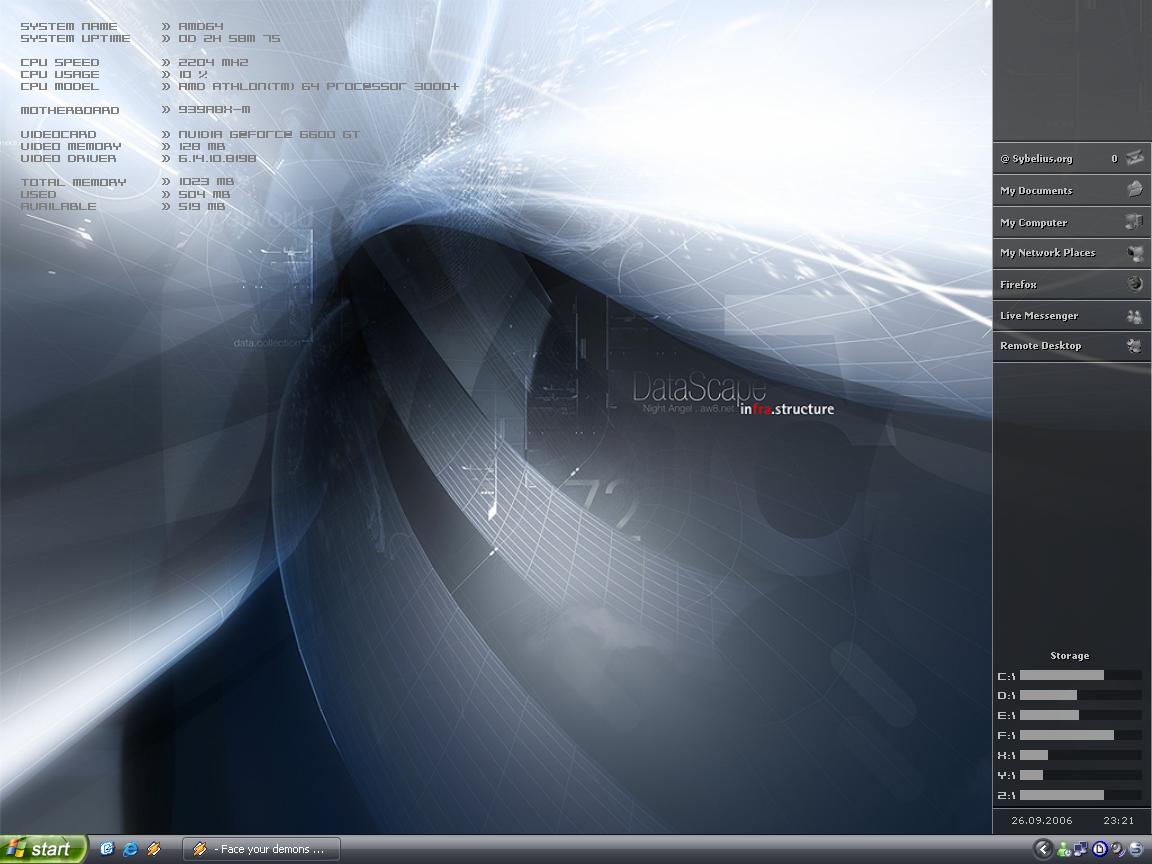Start Remote Desktop from sidebar
The width and height of the screenshot is (1152, 864).
click(x=1040, y=346)
